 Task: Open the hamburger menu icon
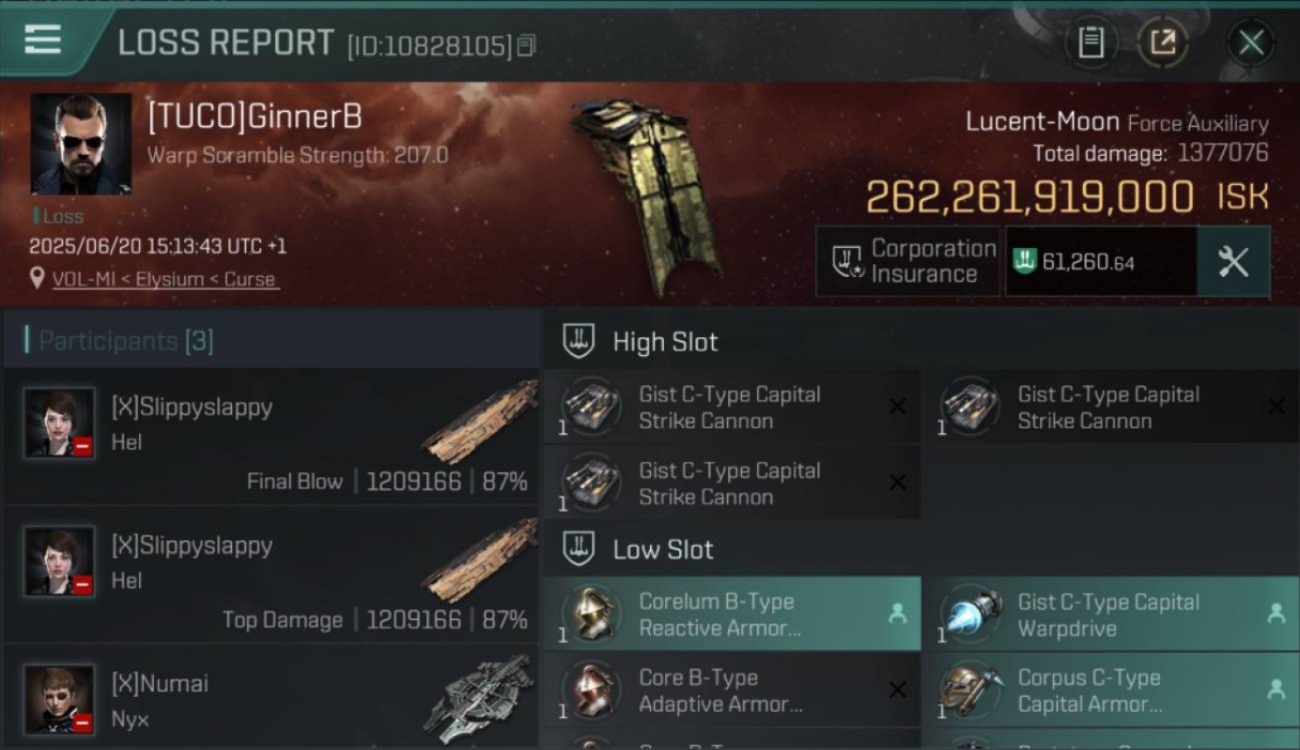click(x=42, y=40)
